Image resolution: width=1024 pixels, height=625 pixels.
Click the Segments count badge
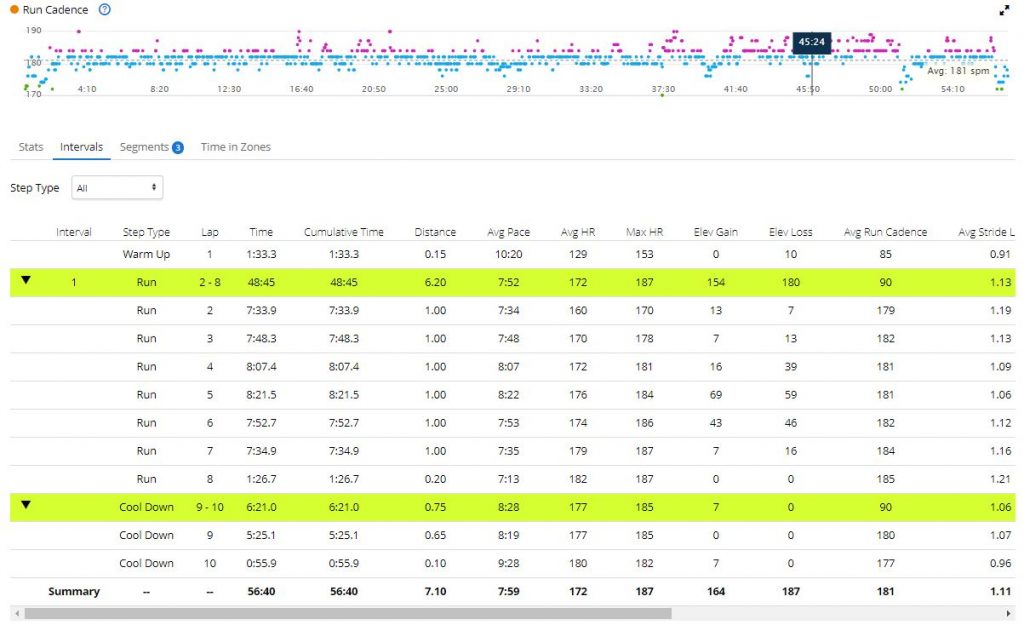coord(177,148)
